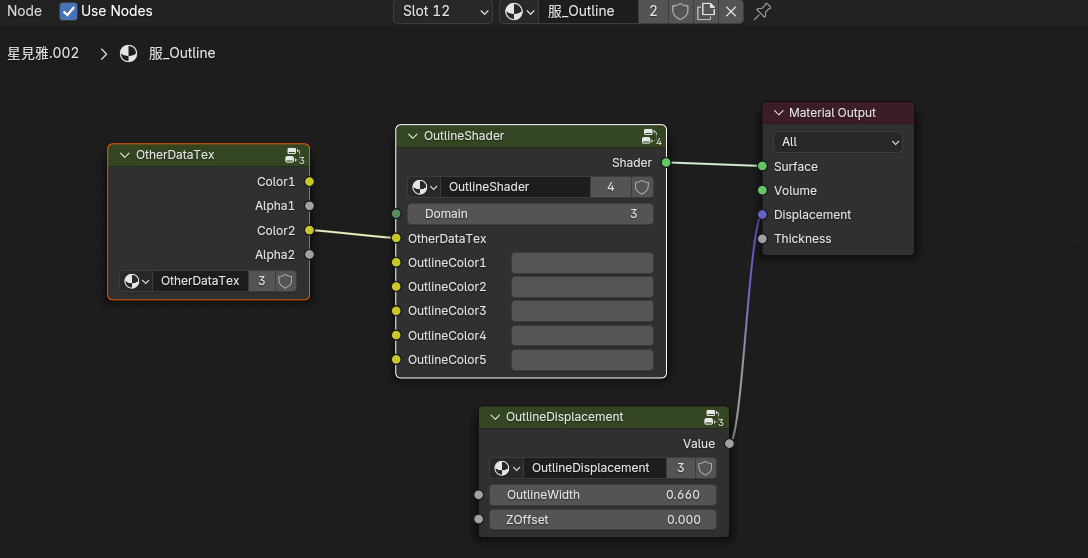Duplicate the 服_Outline material with the copy icon
Image resolution: width=1088 pixels, height=558 pixels.
[x=706, y=12]
